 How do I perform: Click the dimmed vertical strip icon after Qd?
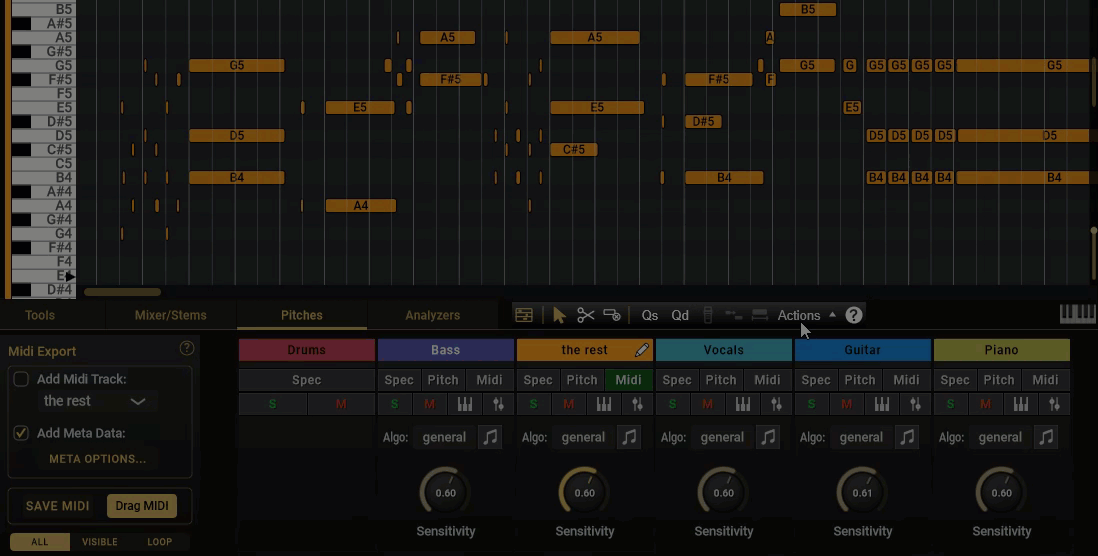point(708,315)
